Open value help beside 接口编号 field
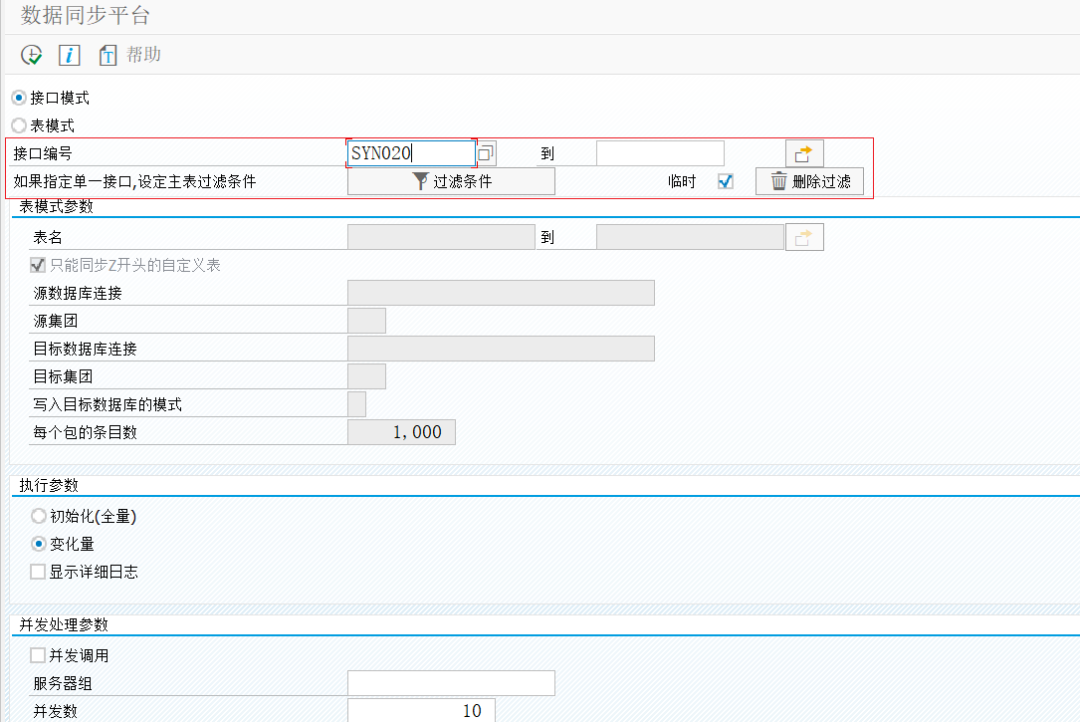Viewport: 1080px width, 722px height. pyautogui.click(x=486, y=153)
